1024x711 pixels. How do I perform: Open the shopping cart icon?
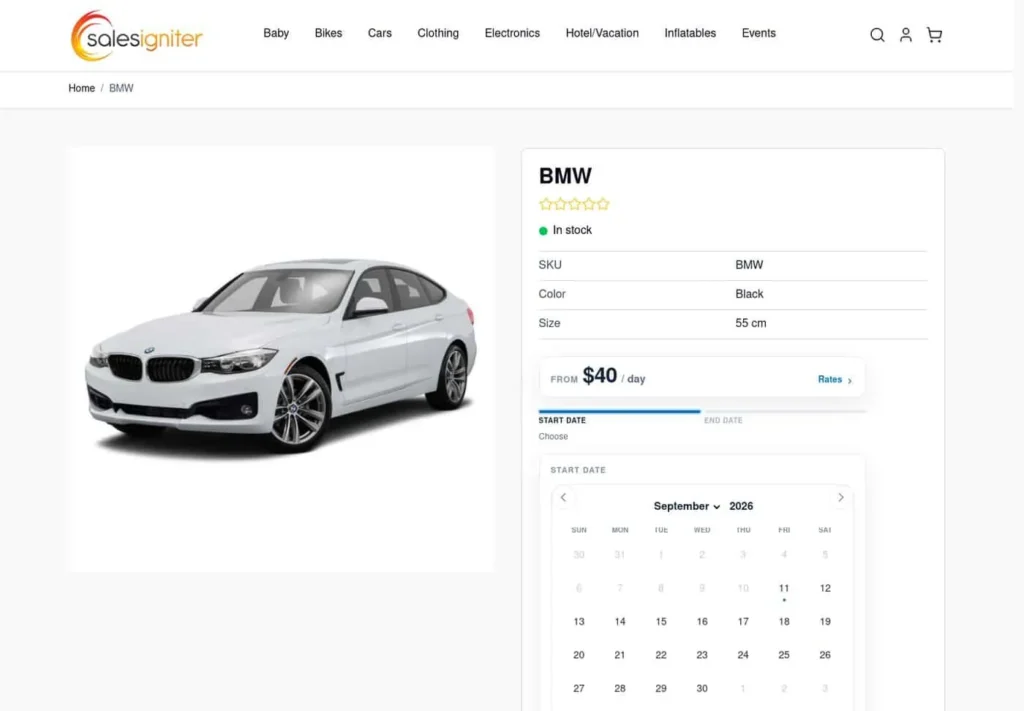tap(934, 35)
